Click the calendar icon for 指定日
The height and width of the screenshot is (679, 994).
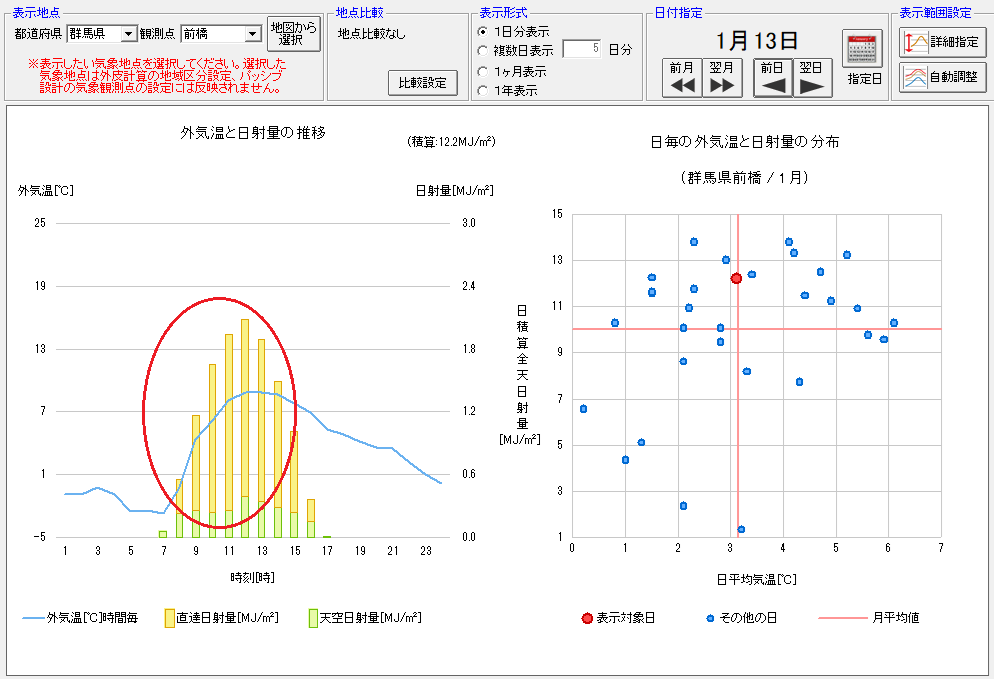click(x=862, y=50)
